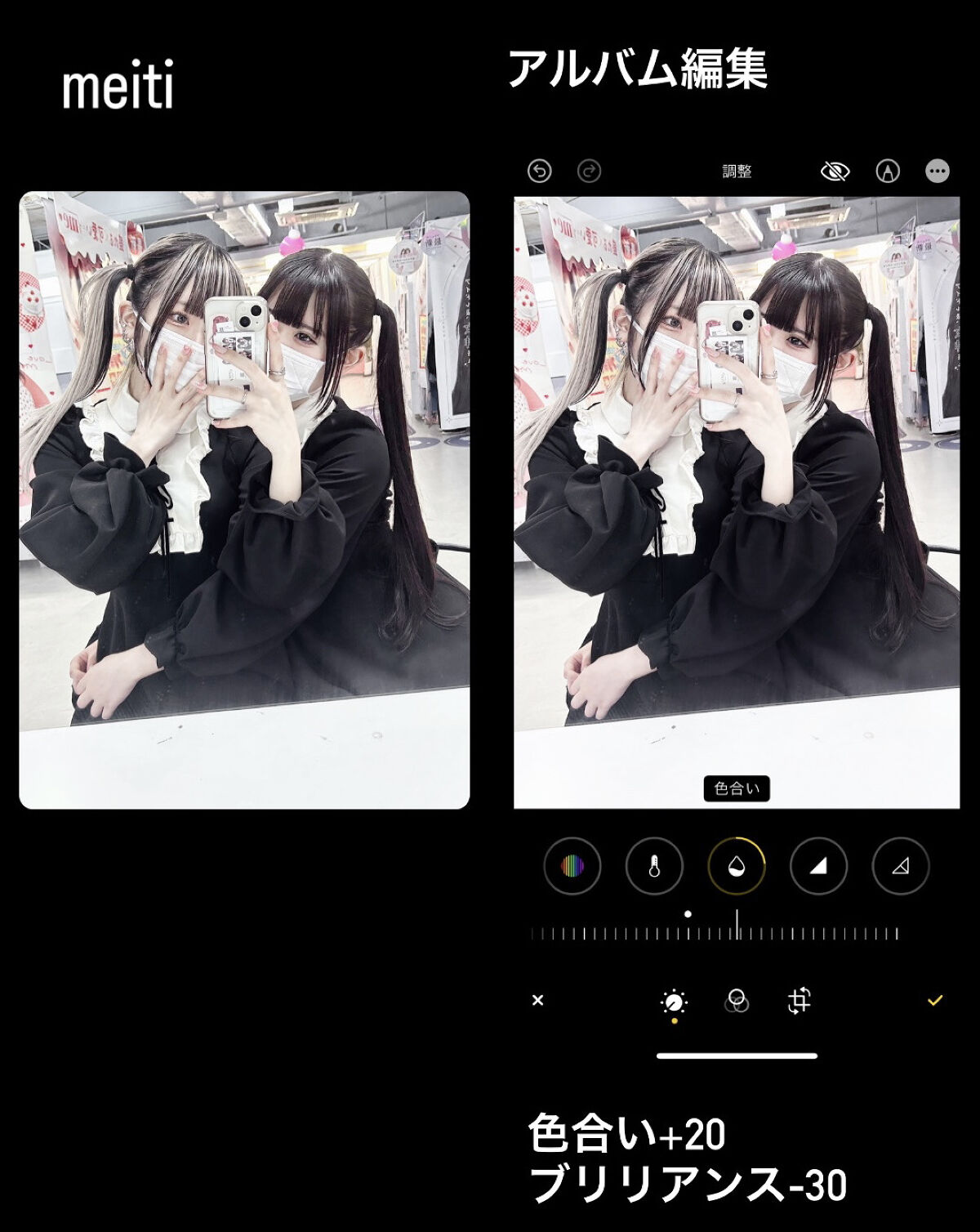The width and height of the screenshot is (980, 1232).
Task: Select the thermometer Warmth adjustment
Action: coord(654,866)
